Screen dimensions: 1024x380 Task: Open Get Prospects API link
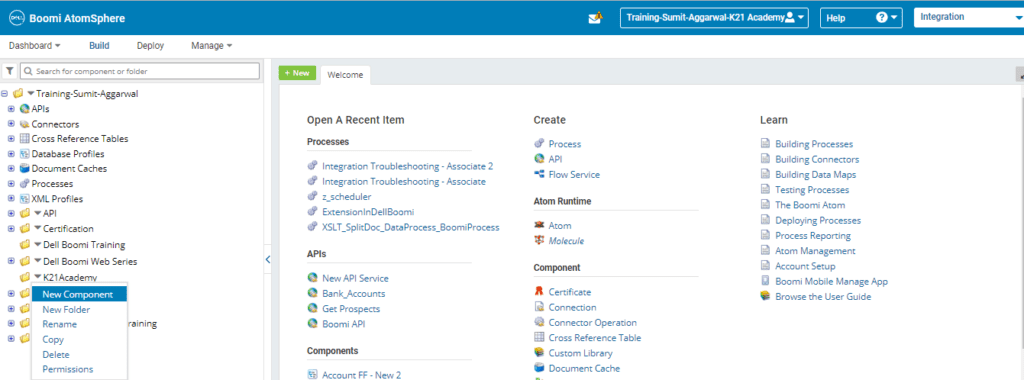click(351, 309)
